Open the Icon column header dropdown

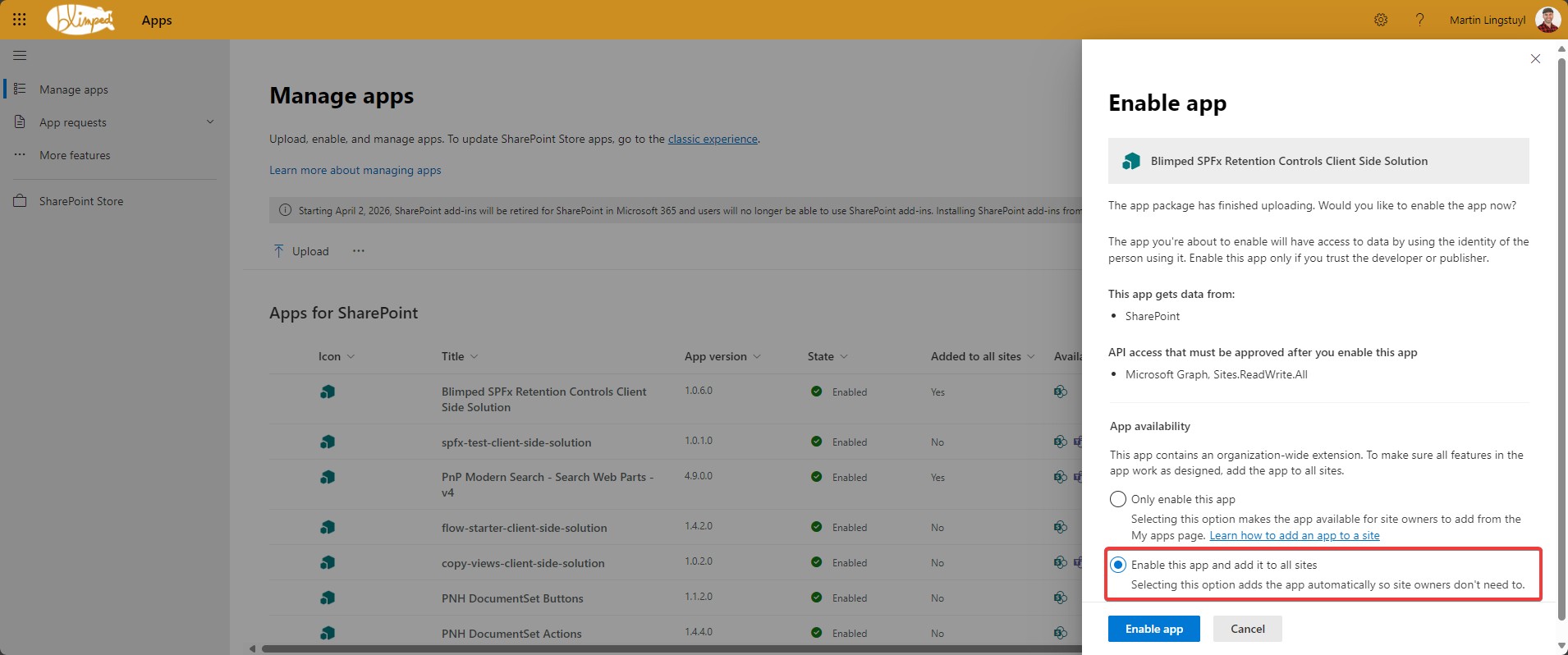[x=351, y=356]
